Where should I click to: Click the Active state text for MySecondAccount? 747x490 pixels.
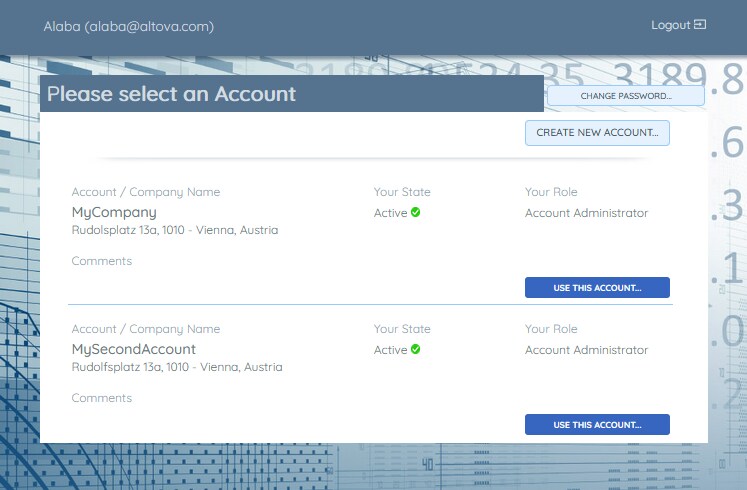tap(390, 350)
